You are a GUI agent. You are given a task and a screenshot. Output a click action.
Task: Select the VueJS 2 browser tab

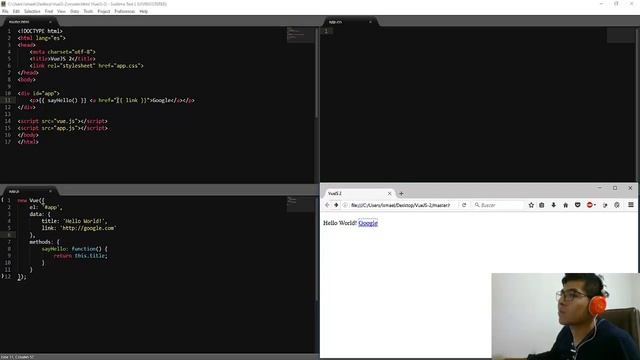[359, 193]
